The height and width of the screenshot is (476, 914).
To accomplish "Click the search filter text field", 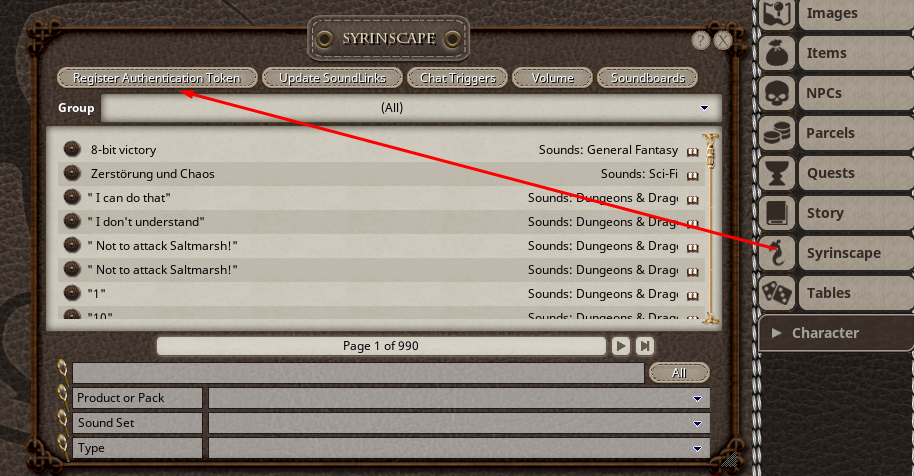I will 358,373.
